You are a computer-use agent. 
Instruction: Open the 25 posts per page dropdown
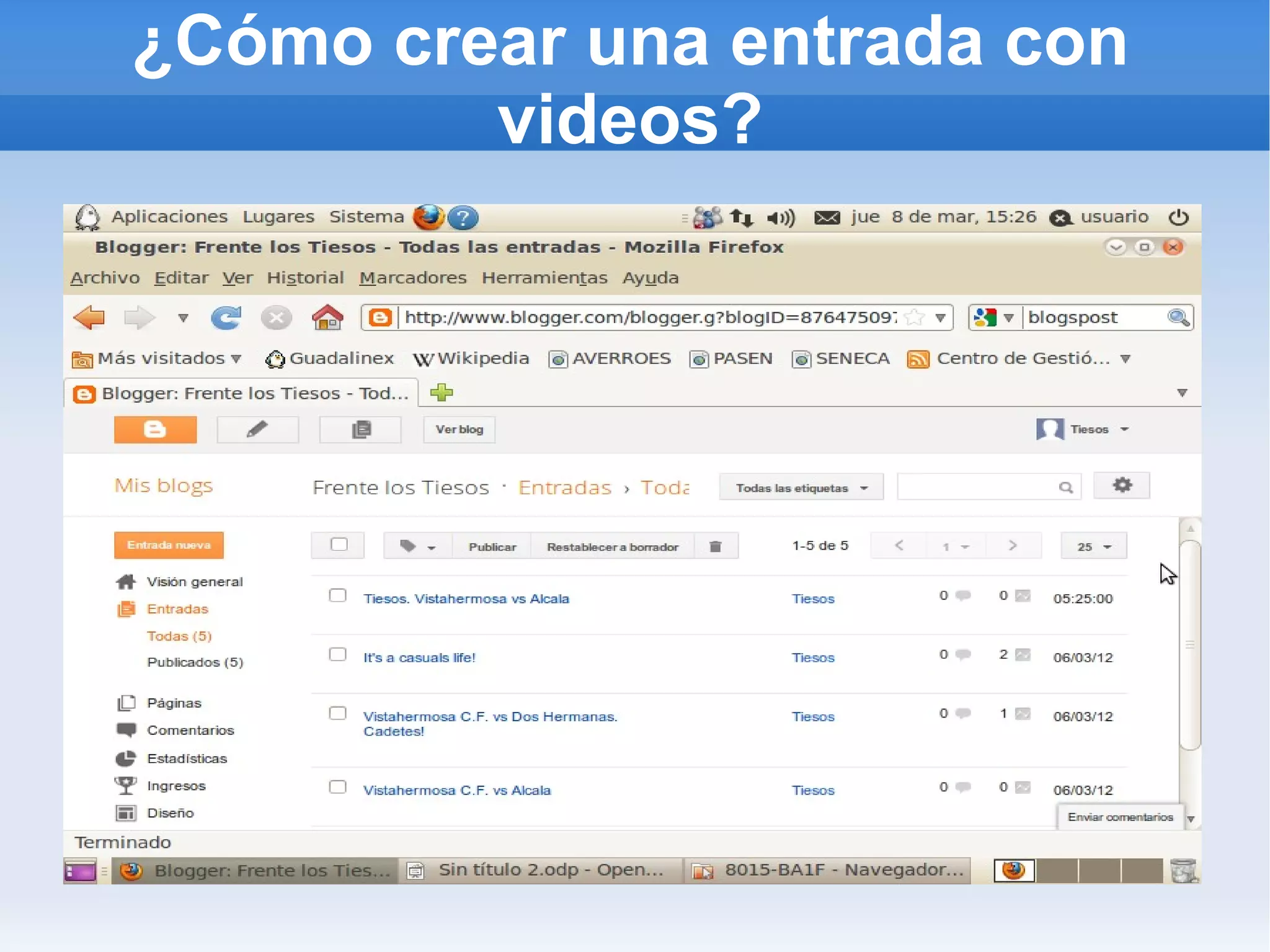click(x=1093, y=546)
